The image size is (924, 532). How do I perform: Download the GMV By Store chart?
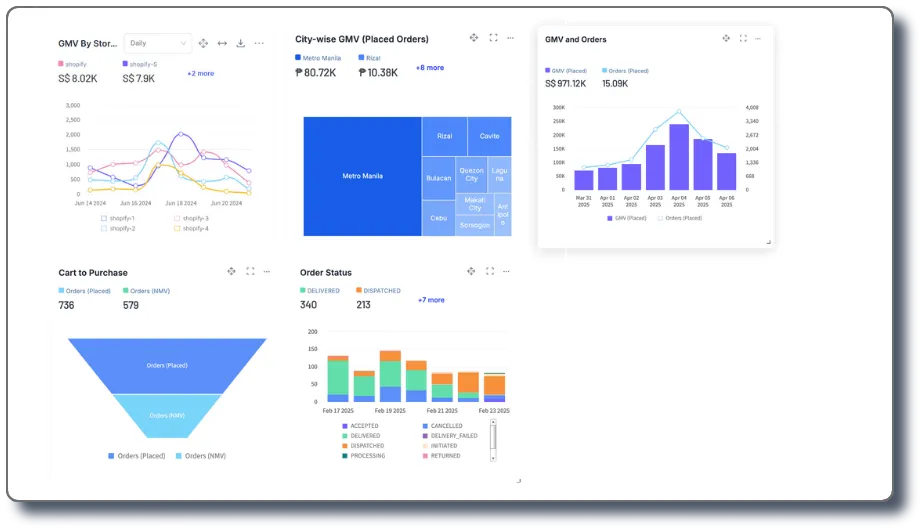point(240,43)
